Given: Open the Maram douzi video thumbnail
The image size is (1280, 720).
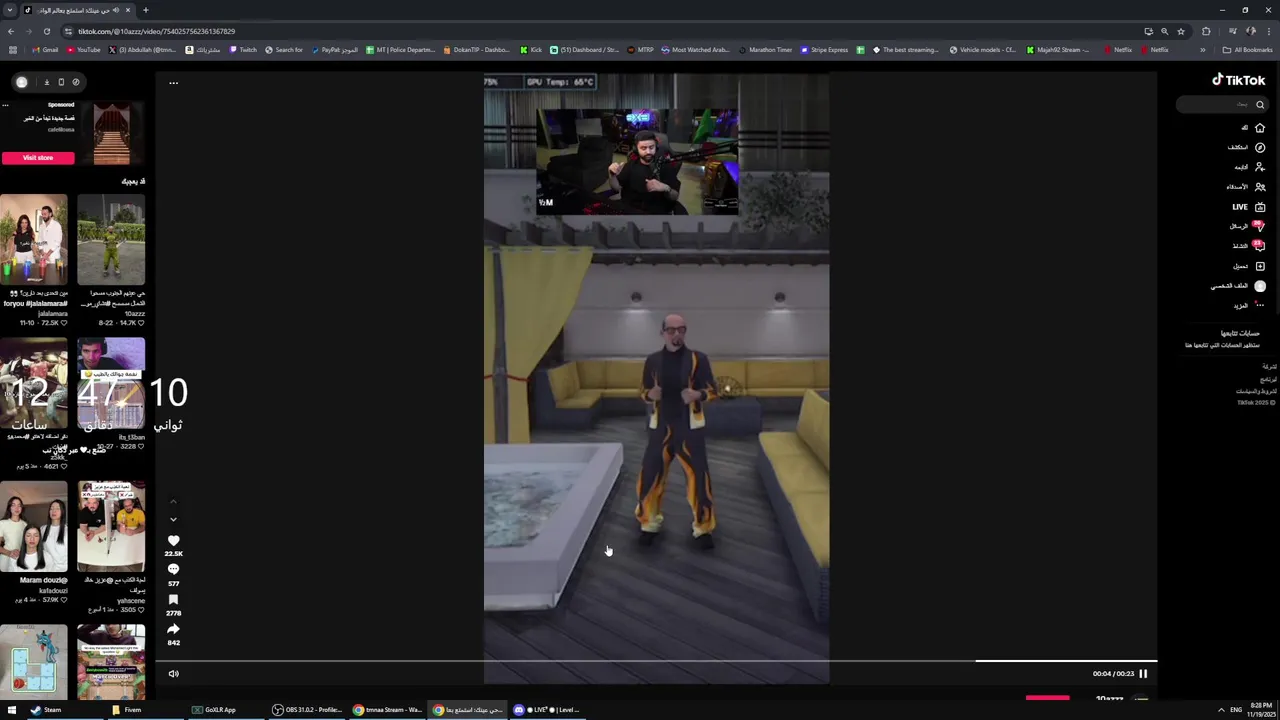Looking at the screenshot, I should point(34,528).
